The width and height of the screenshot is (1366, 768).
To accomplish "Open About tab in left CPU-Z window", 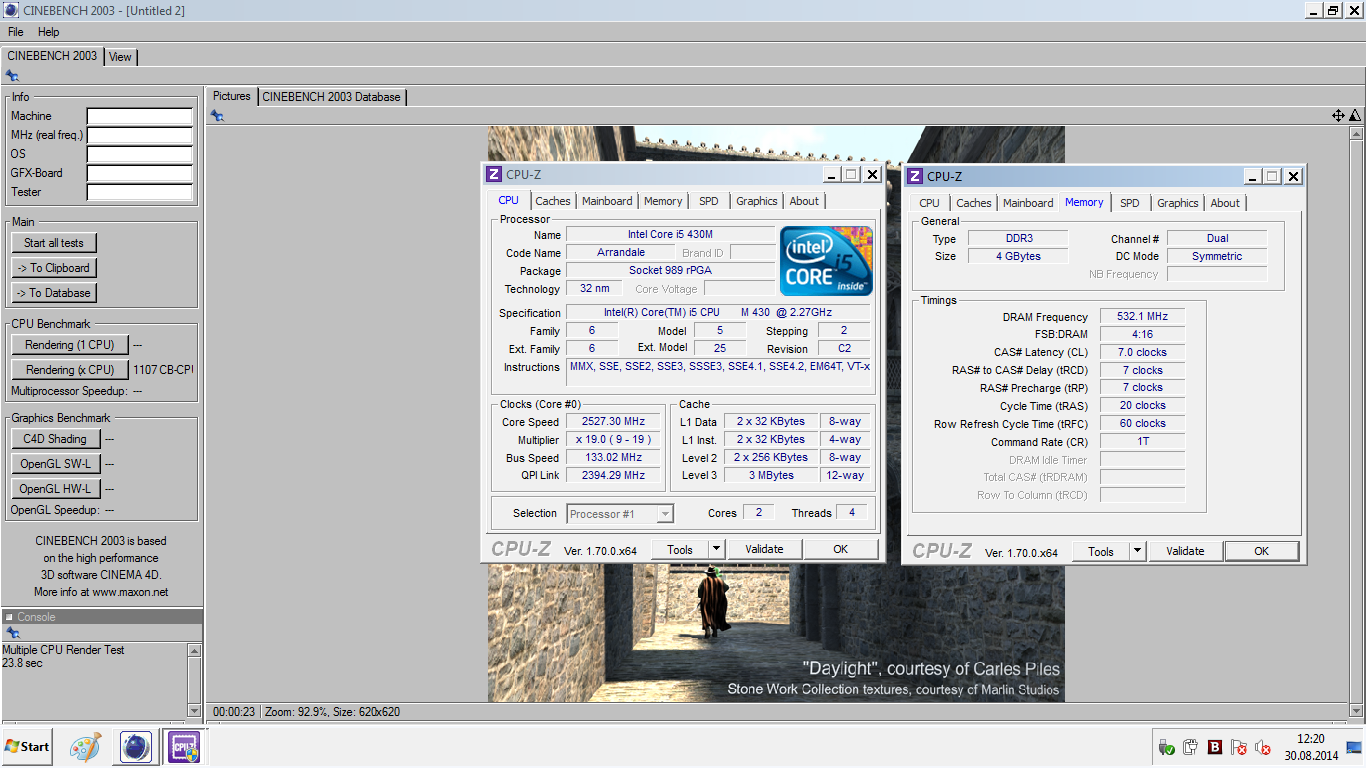I will coord(804,201).
